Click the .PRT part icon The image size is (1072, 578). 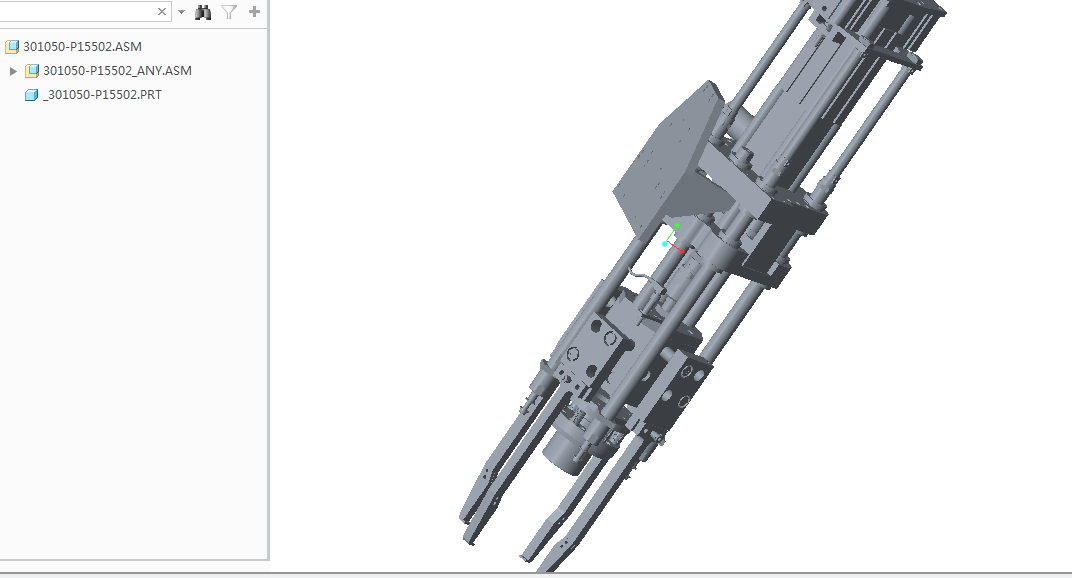point(31,95)
